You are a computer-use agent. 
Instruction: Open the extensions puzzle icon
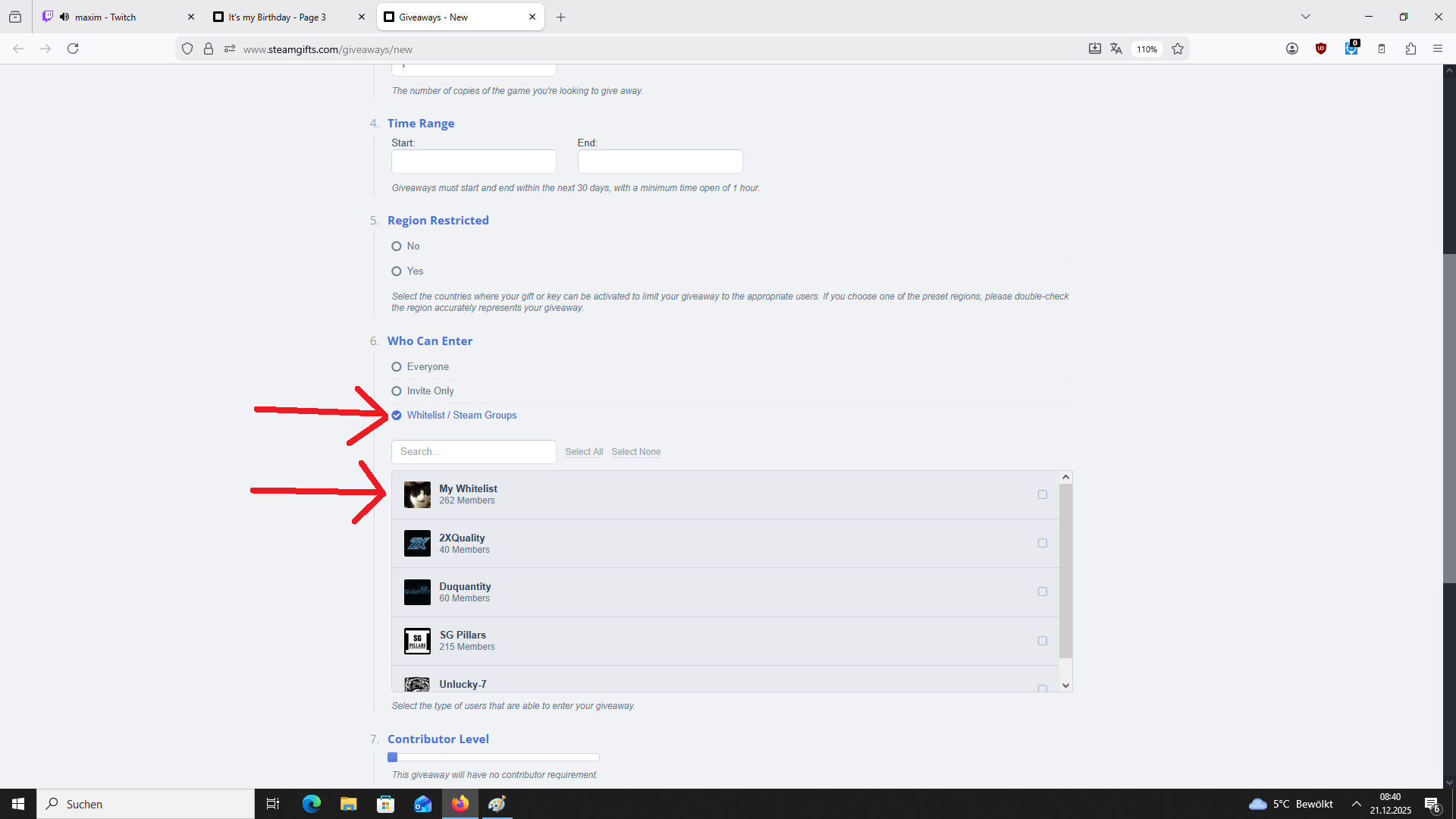coord(1410,49)
